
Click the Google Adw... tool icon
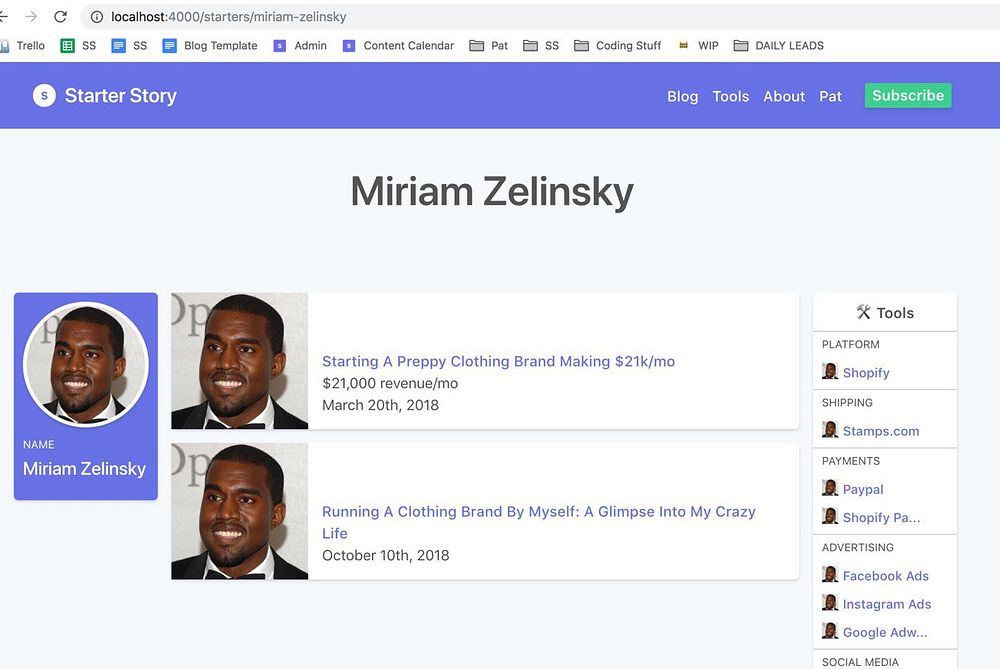coord(830,631)
